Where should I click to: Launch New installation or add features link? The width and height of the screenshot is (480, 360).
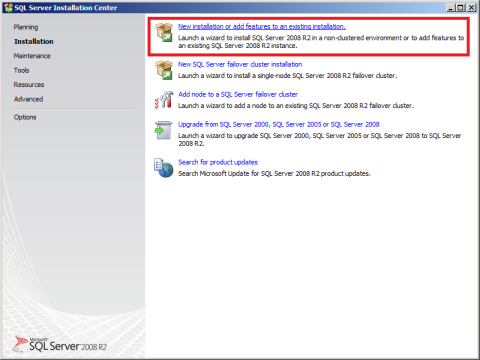pos(262,26)
